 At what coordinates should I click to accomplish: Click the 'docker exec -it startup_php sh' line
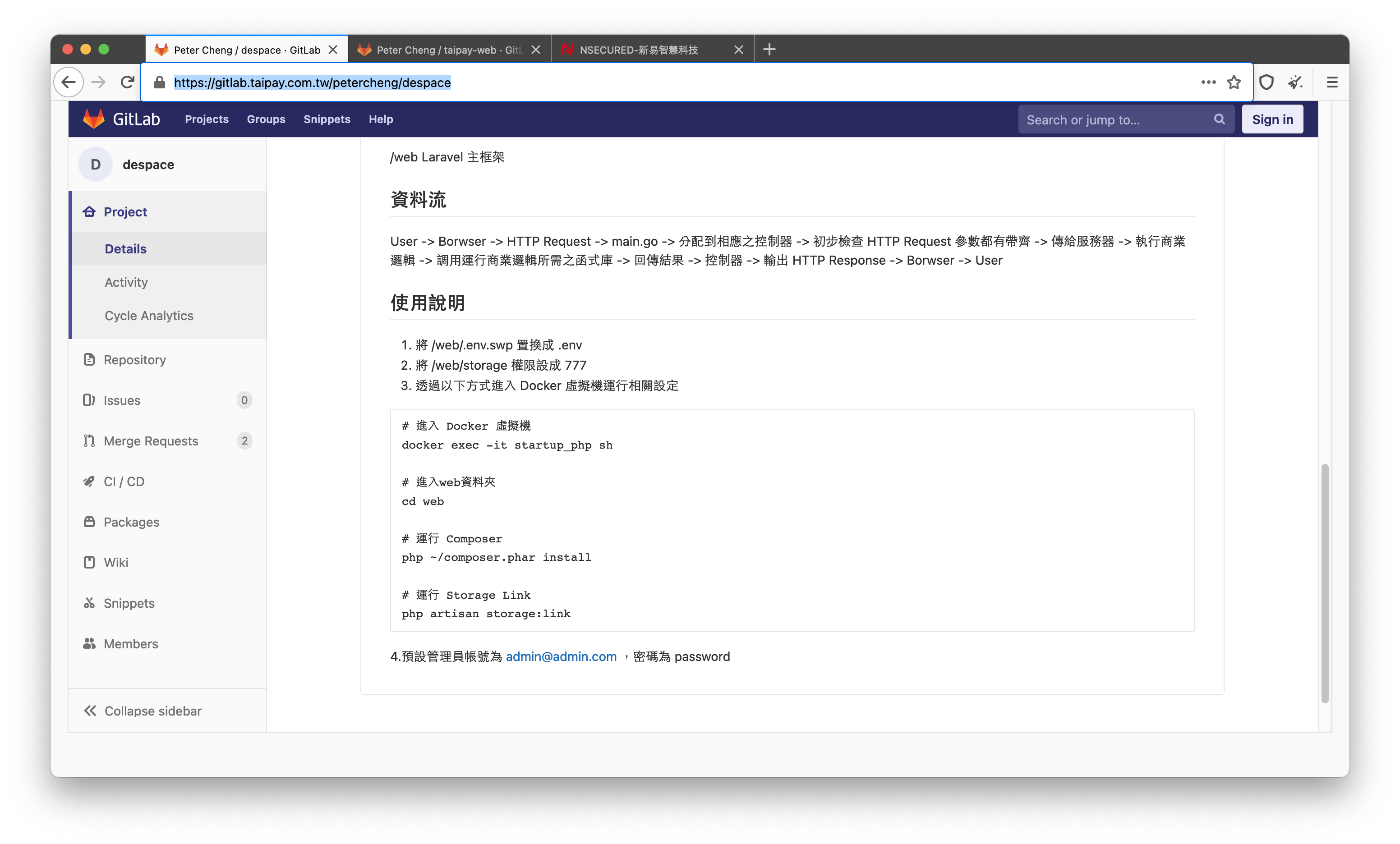tap(507, 445)
